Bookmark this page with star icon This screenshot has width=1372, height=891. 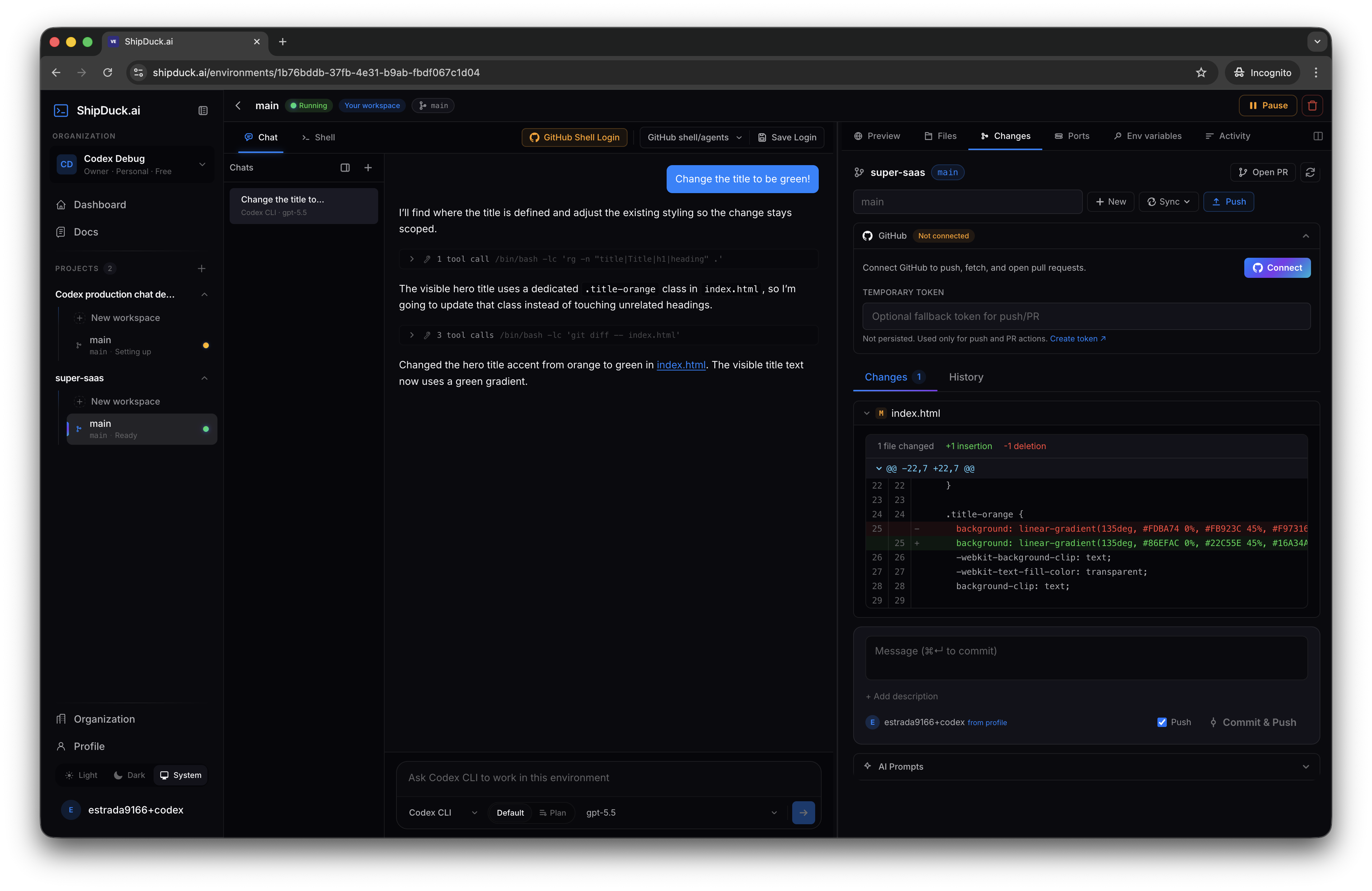click(x=1201, y=73)
